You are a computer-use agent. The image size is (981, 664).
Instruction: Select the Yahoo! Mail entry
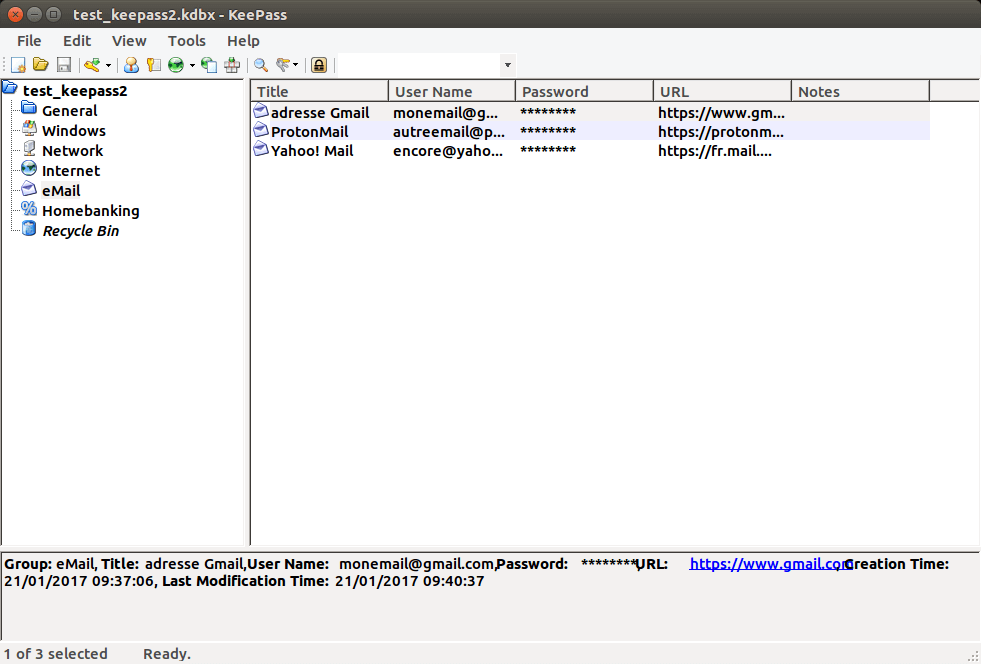[591, 151]
